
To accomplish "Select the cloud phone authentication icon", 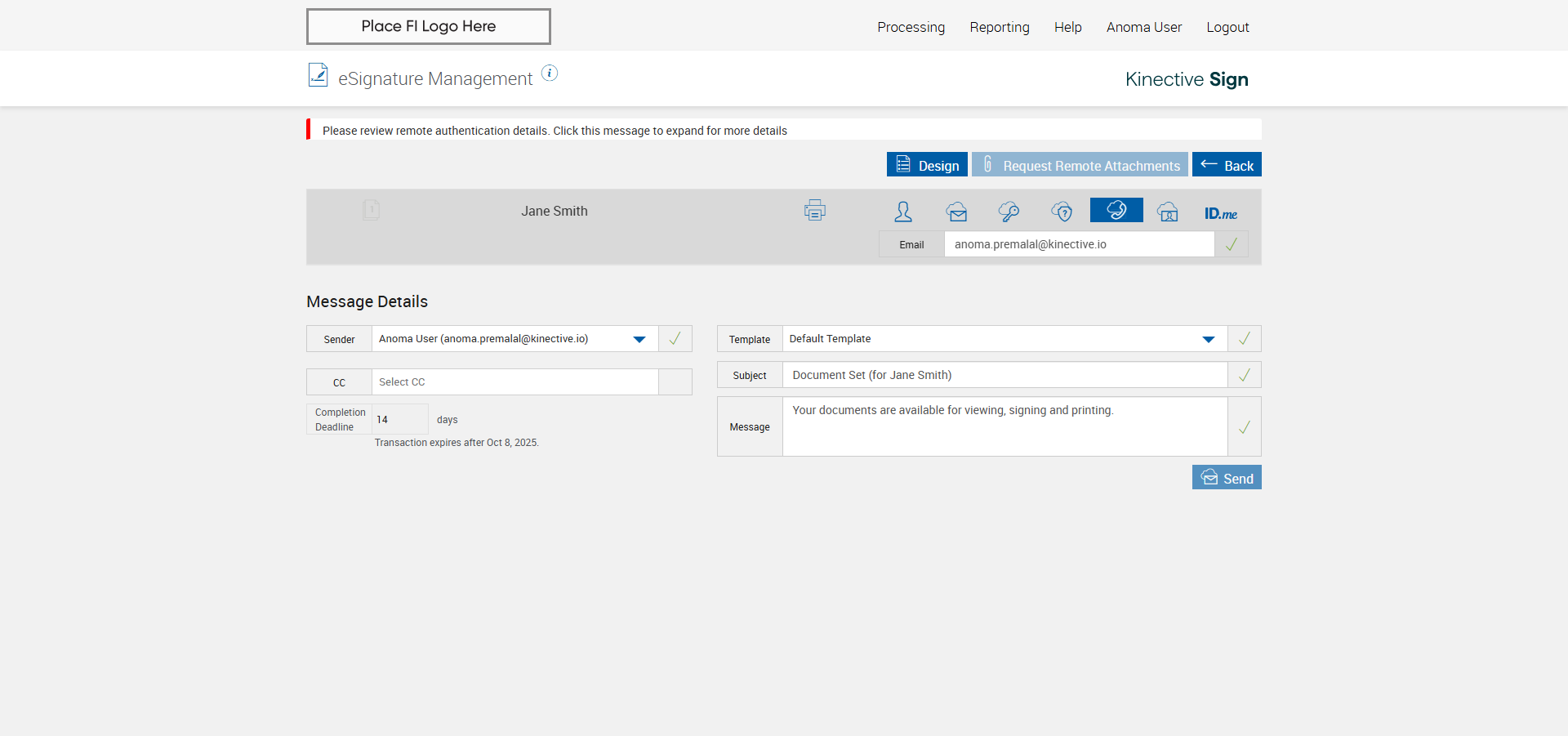I will coord(1116,211).
